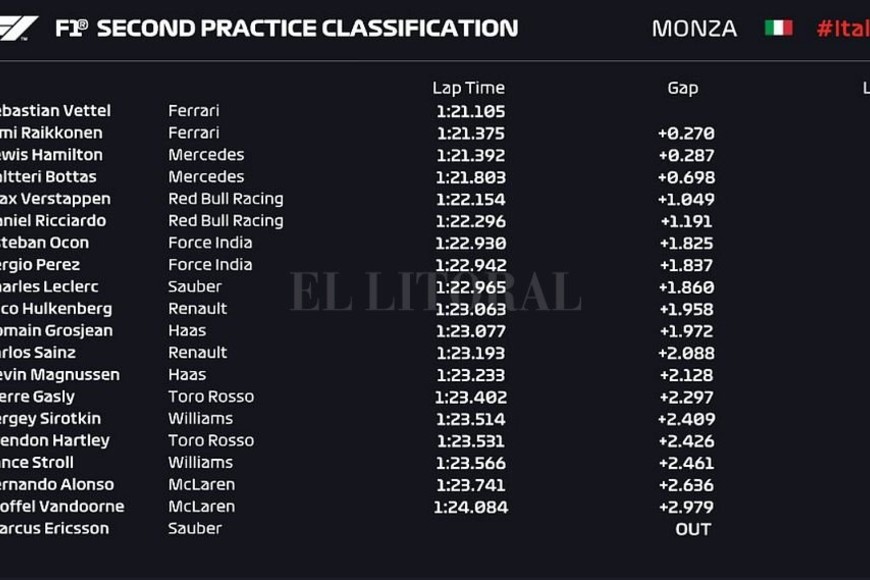
Task: Select Lewis Hamilton's name
Action: (52, 155)
